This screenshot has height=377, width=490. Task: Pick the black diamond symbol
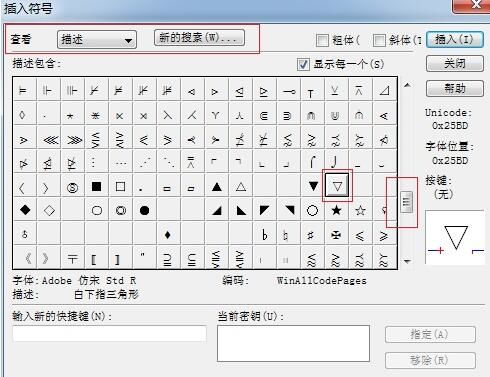pyautogui.click(x=25, y=210)
